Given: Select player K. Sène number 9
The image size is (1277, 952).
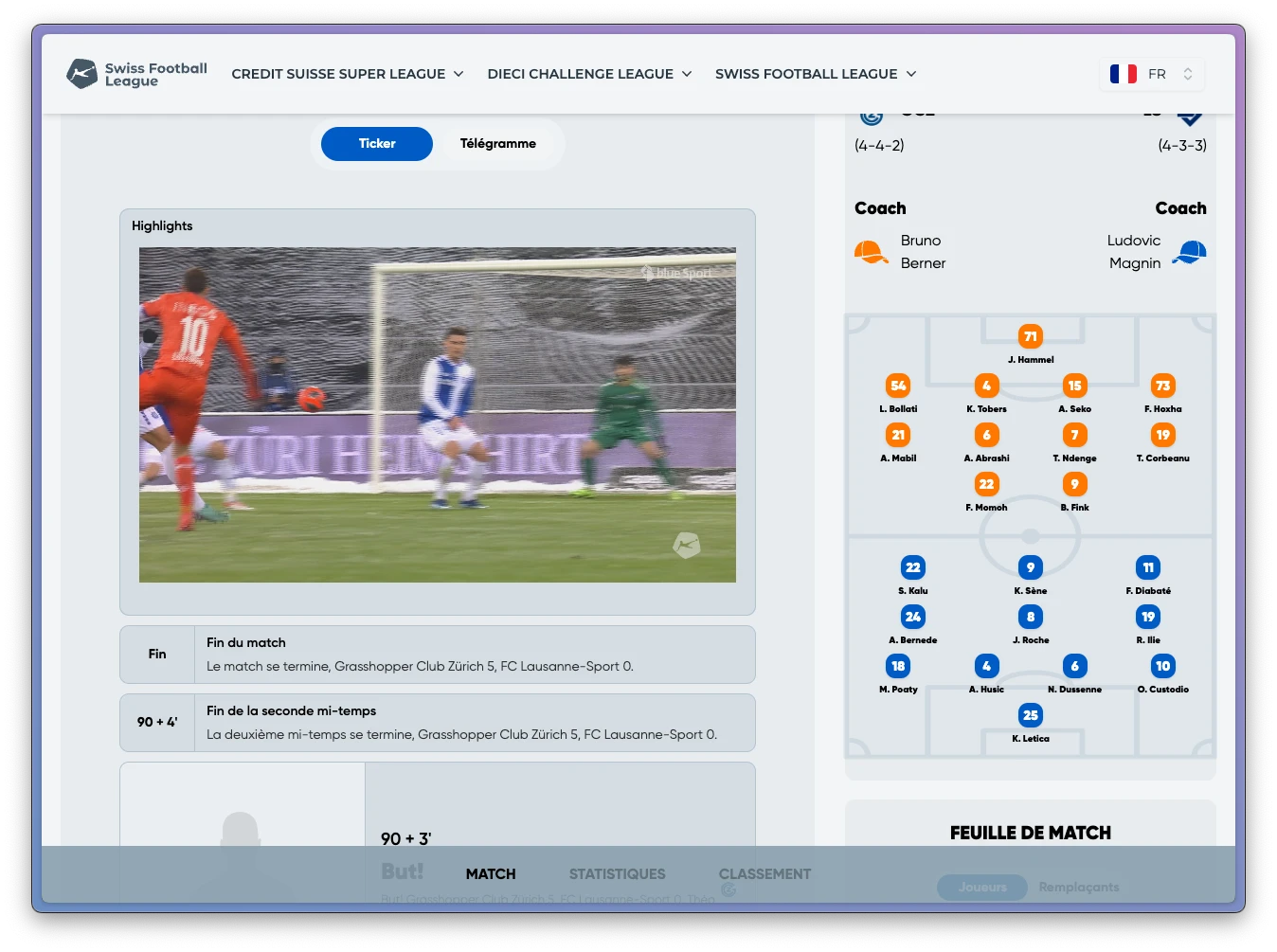Looking at the screenshot, I should point(1031,575).
